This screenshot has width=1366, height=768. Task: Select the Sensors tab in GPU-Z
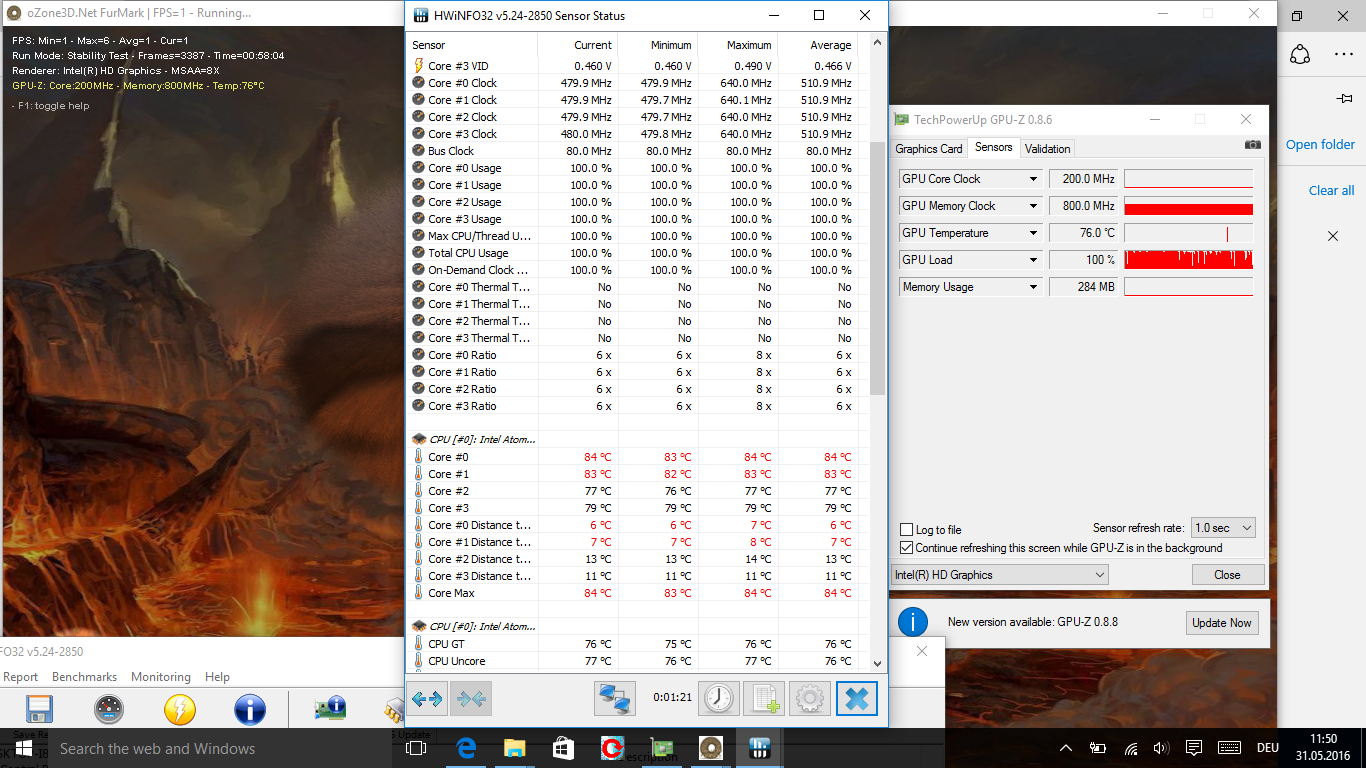[x=994, y=147]
